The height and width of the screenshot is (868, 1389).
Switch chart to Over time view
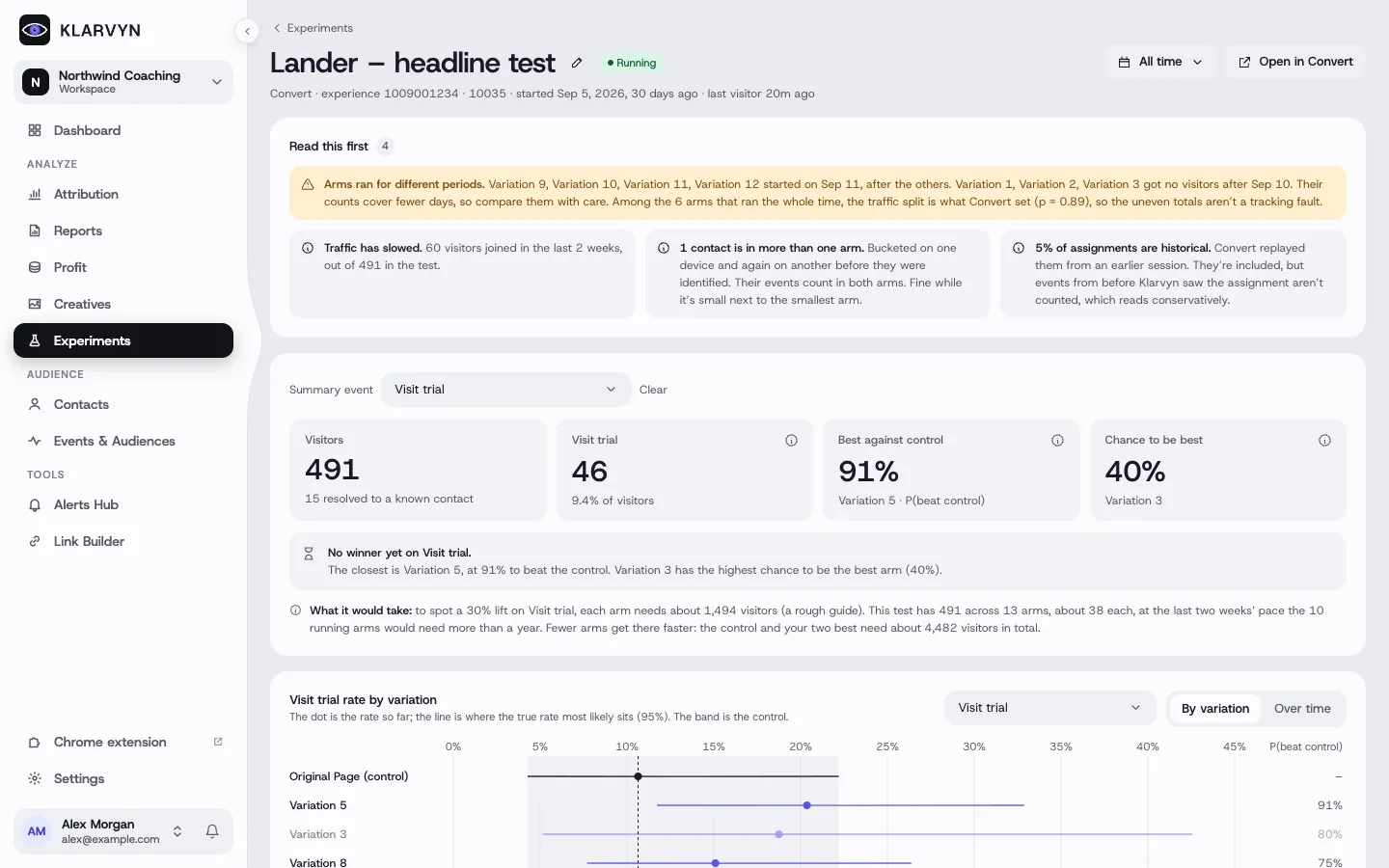pos(1302,708)
